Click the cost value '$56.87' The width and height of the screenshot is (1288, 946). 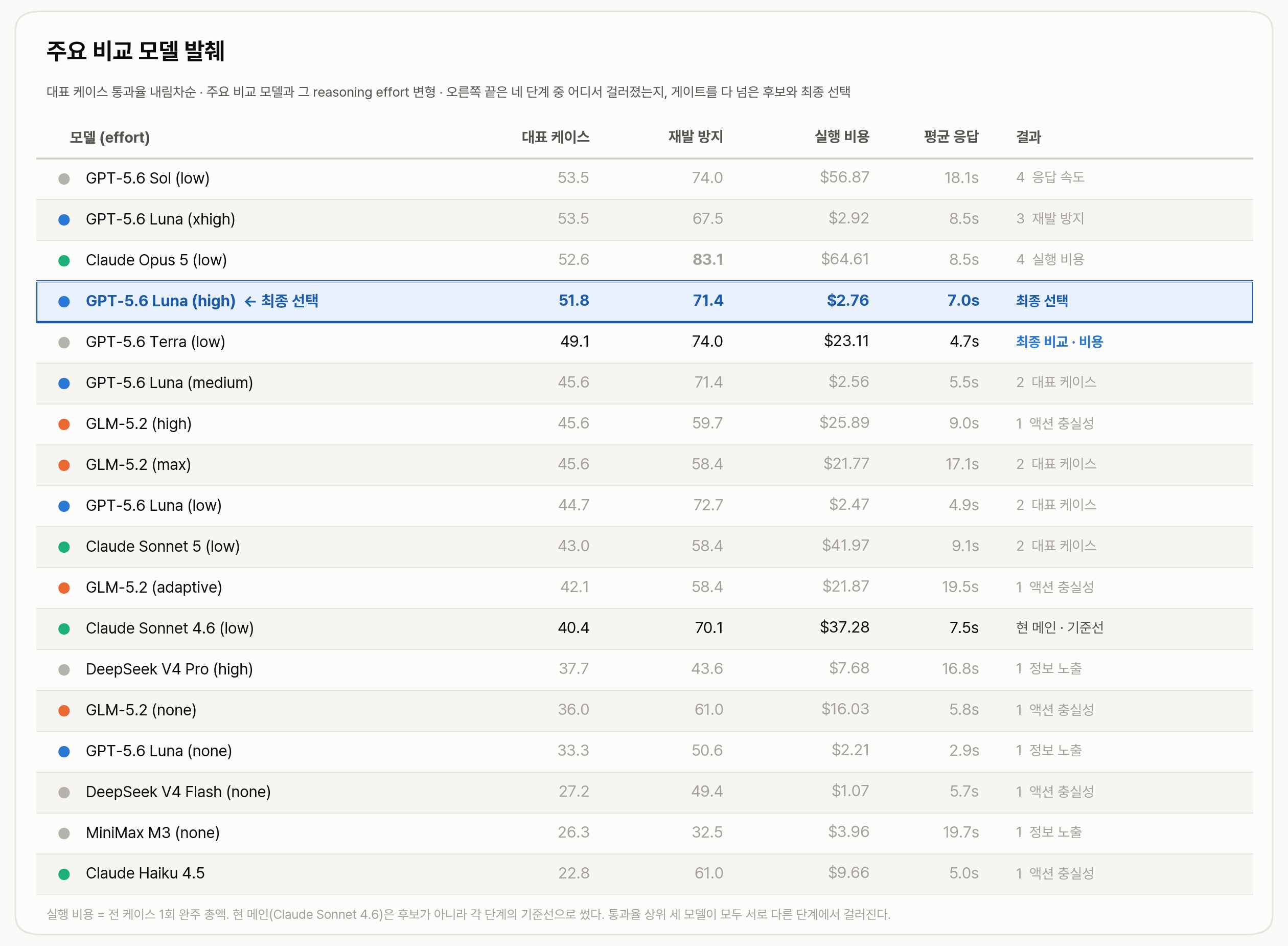[x=844, y=177]
